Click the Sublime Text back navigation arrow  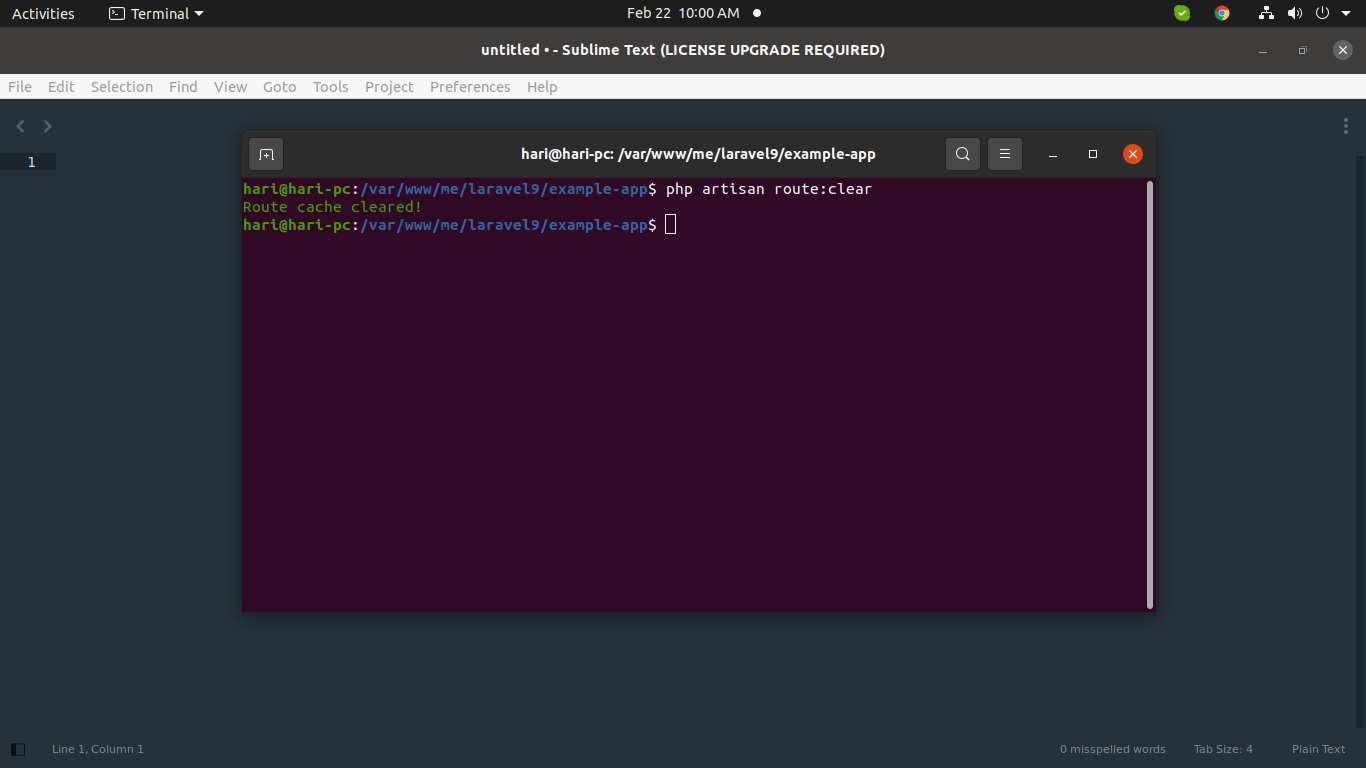pyautogui.click(x=21, y=126)
